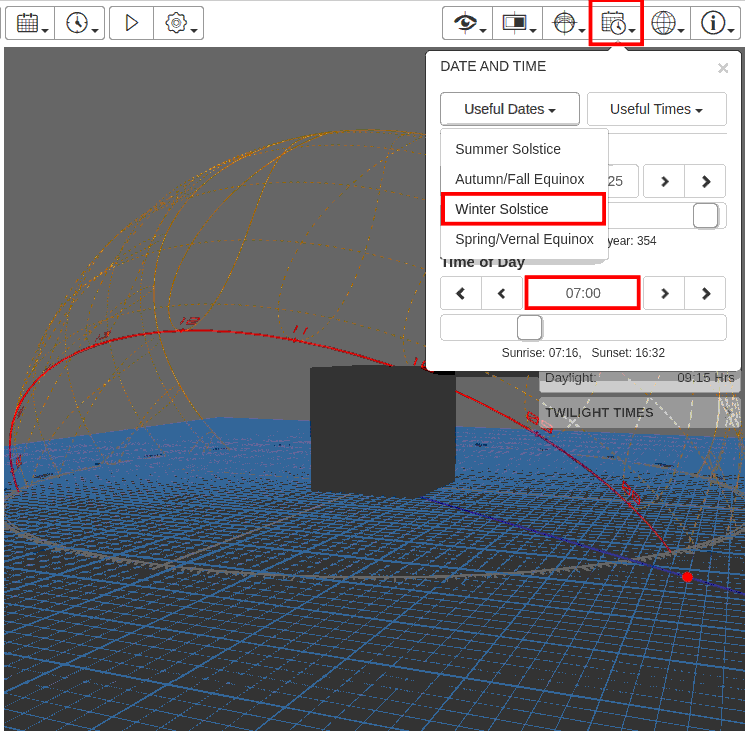This screenshot has width=745, height=731.
Task: Open the gear settings menu
Action: (179, 23)
